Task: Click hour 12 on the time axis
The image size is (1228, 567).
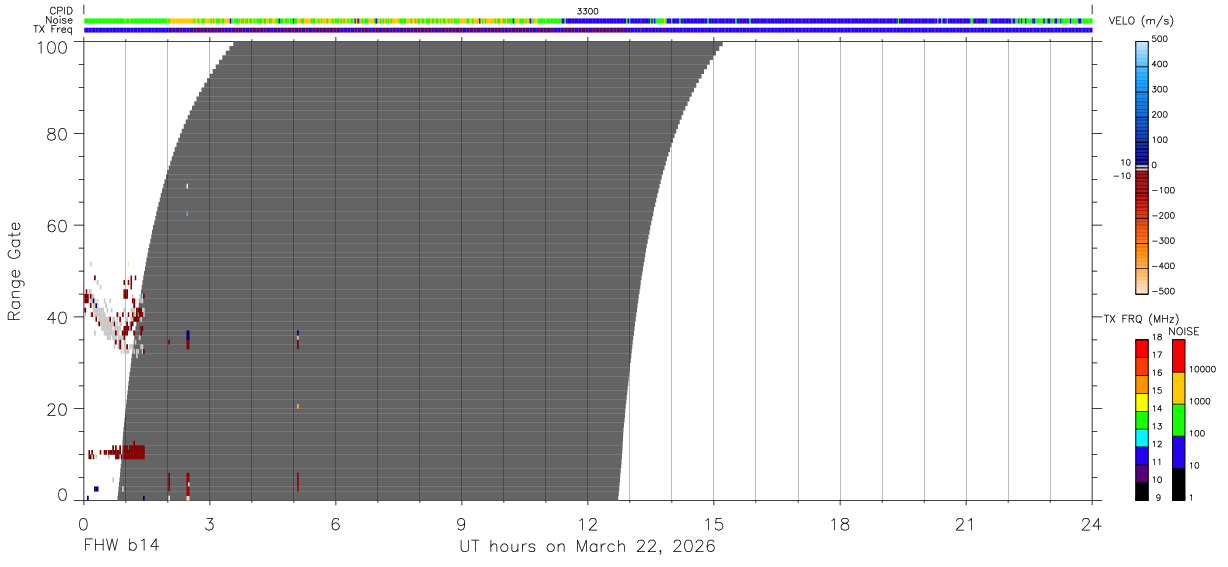Action: tap(587, 523)
